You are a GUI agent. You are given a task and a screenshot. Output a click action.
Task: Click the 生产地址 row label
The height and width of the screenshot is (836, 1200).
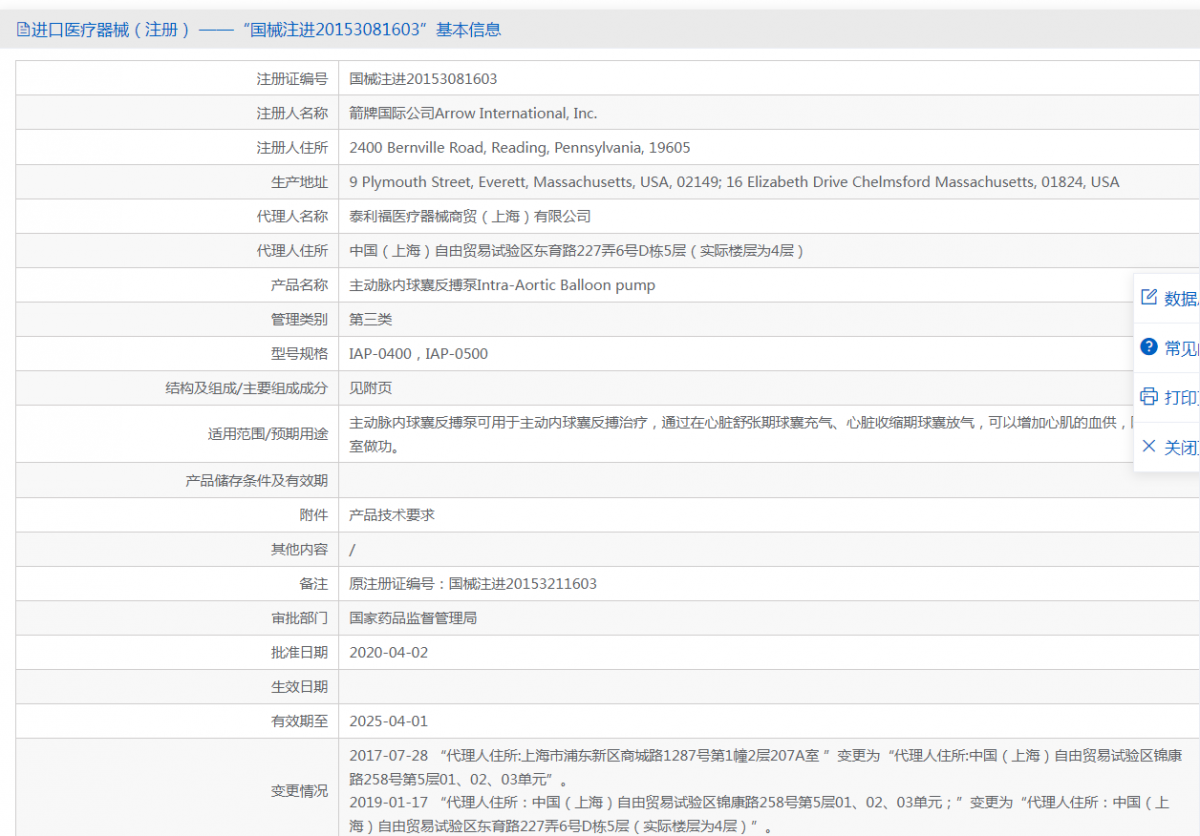tap(299, 182)
